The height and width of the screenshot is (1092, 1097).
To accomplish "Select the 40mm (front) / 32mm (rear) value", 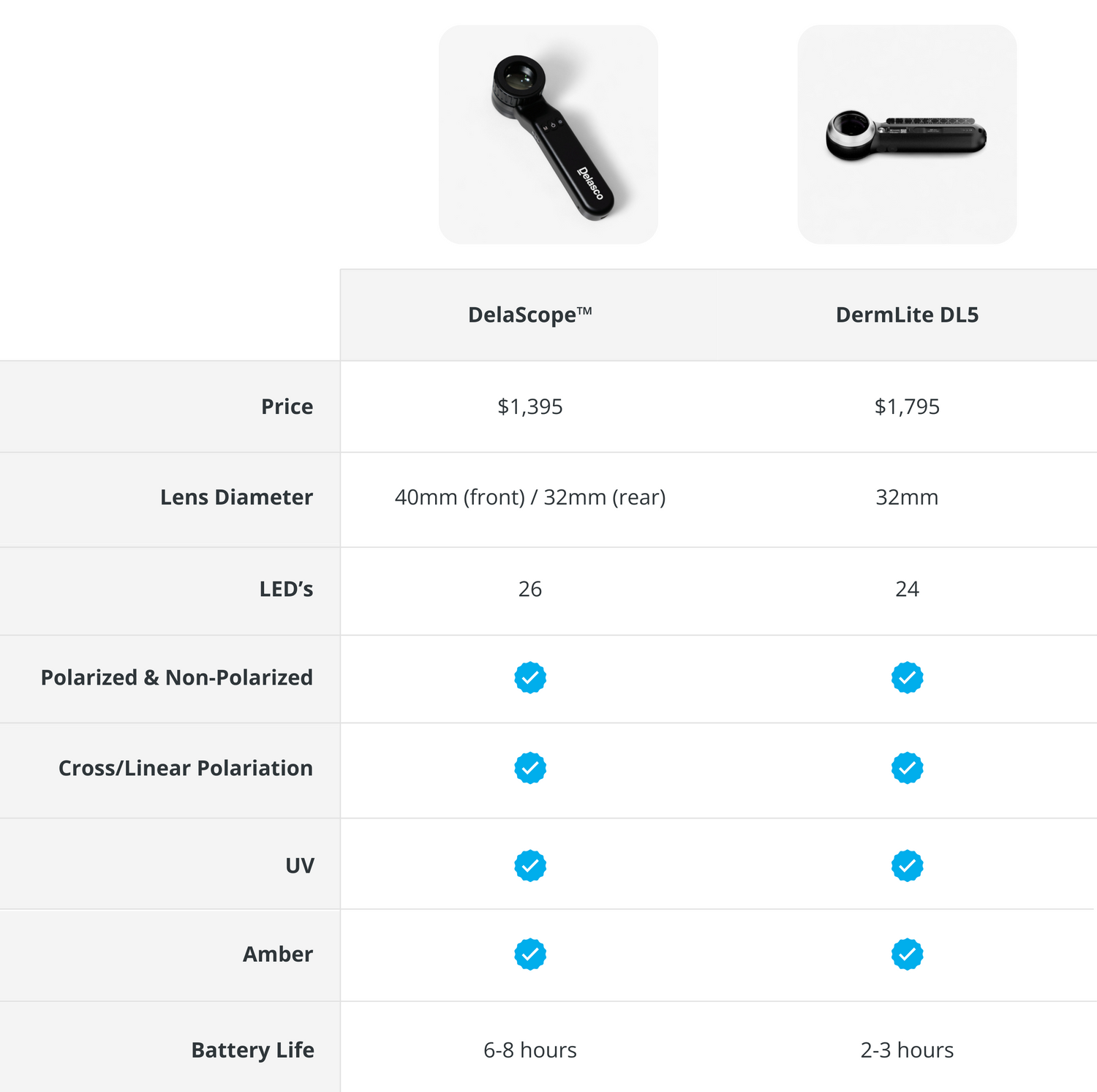I will click(x=530, y=497).
